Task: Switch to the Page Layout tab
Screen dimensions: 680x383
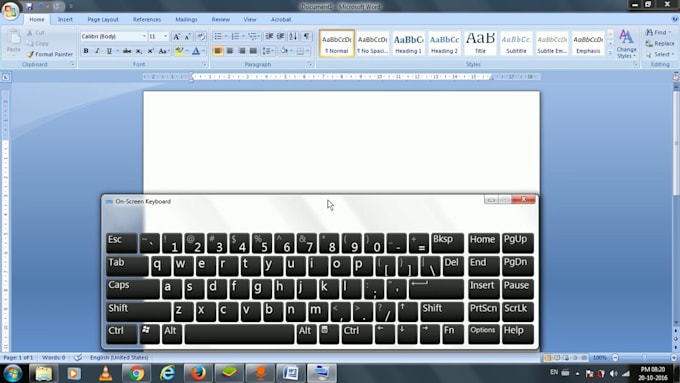Action: click(x=103, y=20)
